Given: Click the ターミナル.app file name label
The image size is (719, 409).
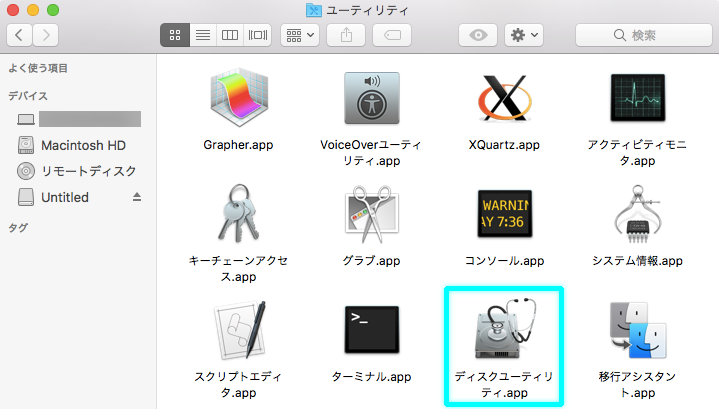Looking at the screenshot, I should pyautogui.click(x=372, y=377).
